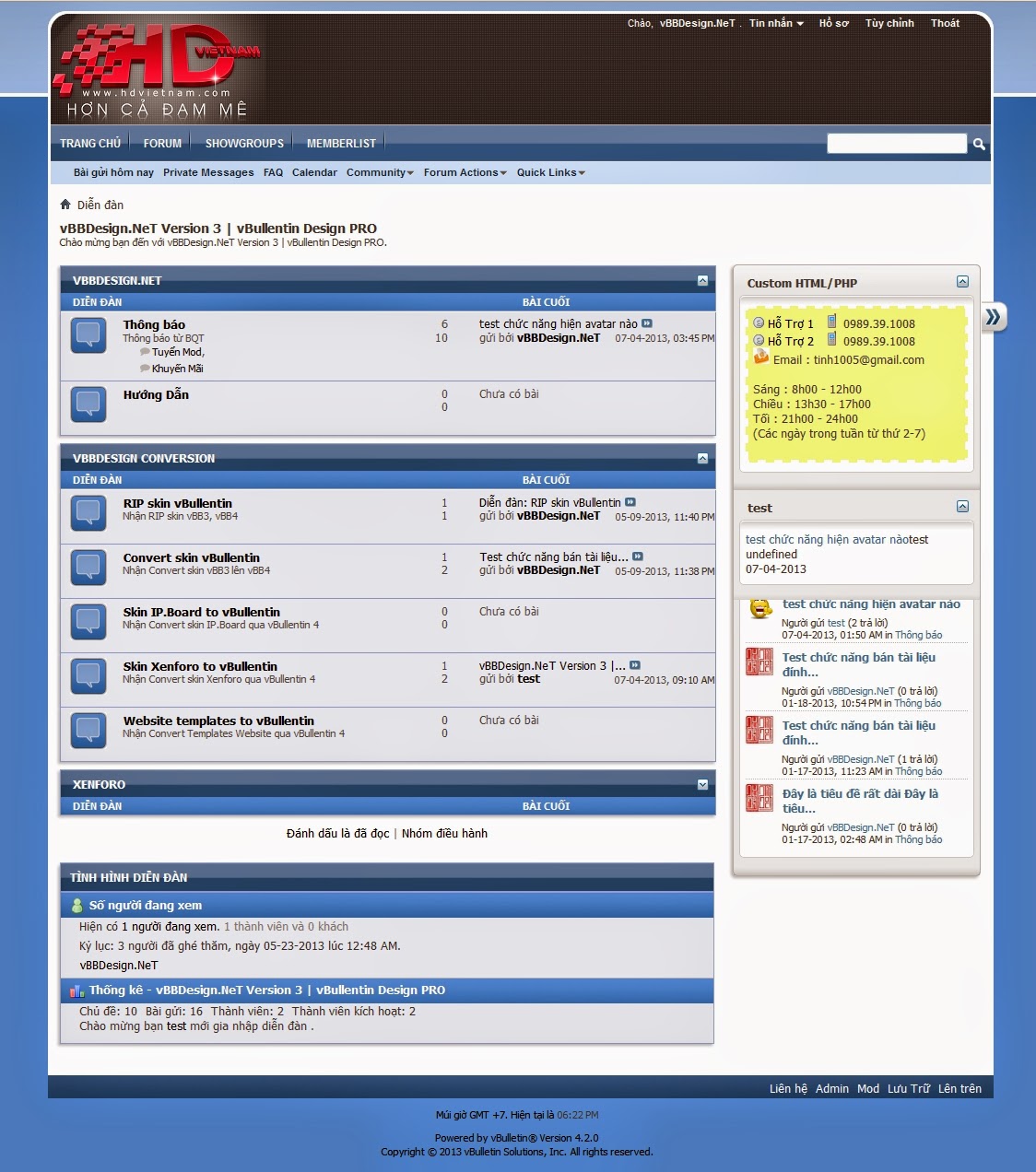
Task: Open the Thông báo forum title
Action: click(x=154, y=324)
